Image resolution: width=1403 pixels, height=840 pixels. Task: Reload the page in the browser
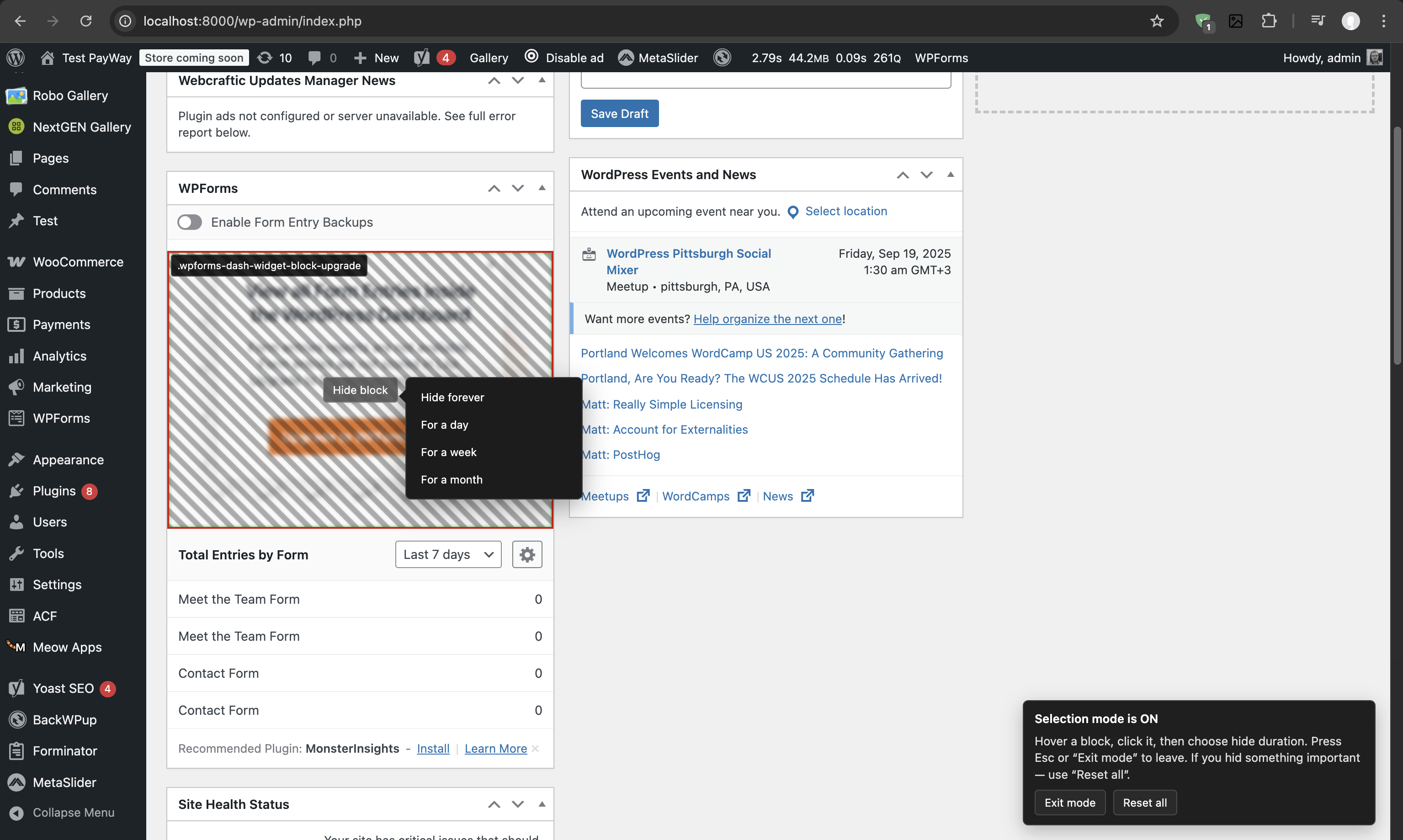click(x=86, y=21)
